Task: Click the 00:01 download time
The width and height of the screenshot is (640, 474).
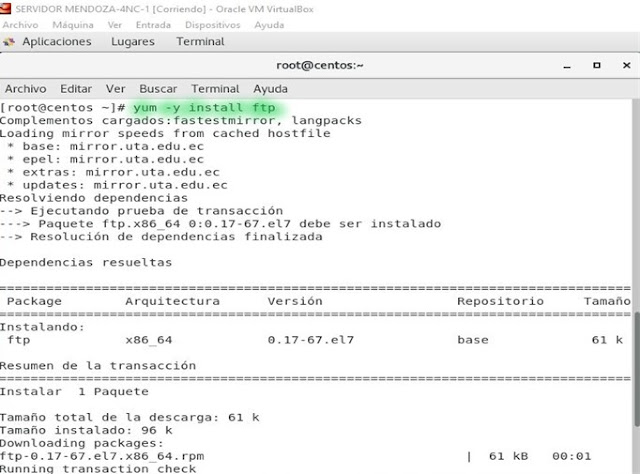Action: (x=571, y=456)
